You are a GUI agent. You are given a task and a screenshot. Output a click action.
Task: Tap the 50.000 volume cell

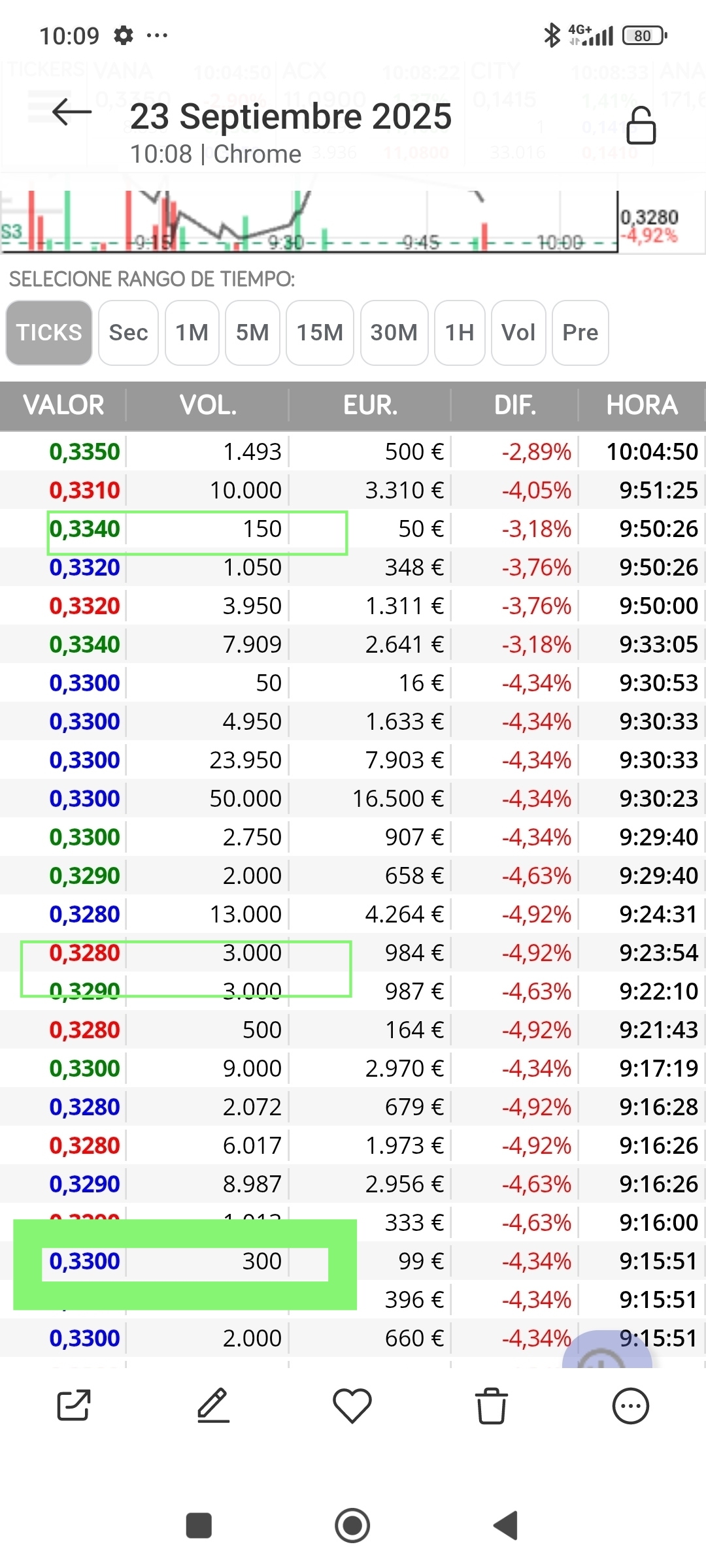coord(246,798)
